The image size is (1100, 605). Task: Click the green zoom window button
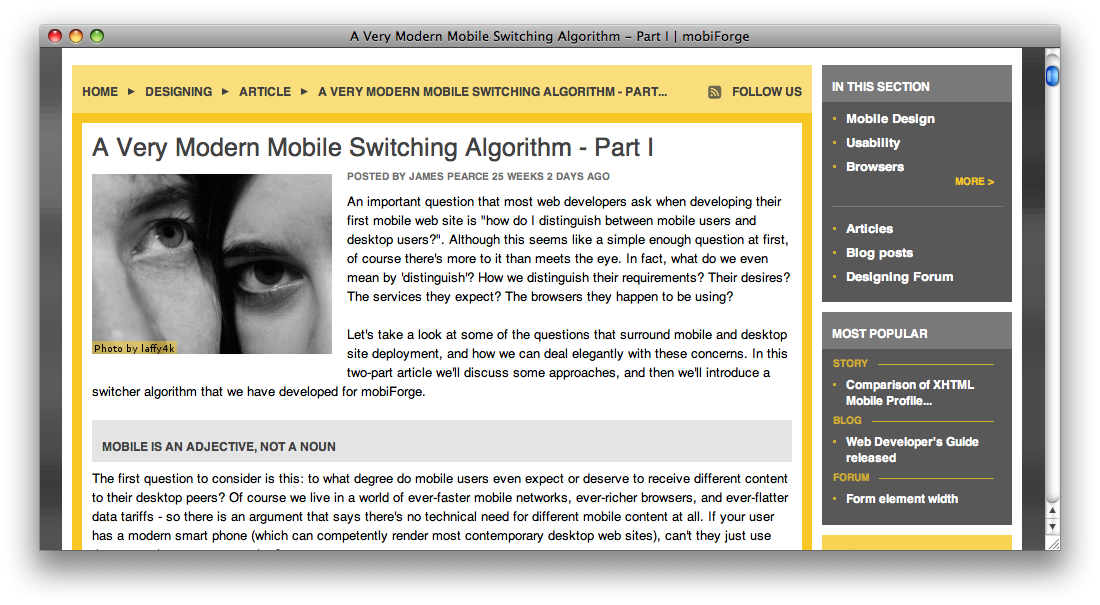click(97, 36)
